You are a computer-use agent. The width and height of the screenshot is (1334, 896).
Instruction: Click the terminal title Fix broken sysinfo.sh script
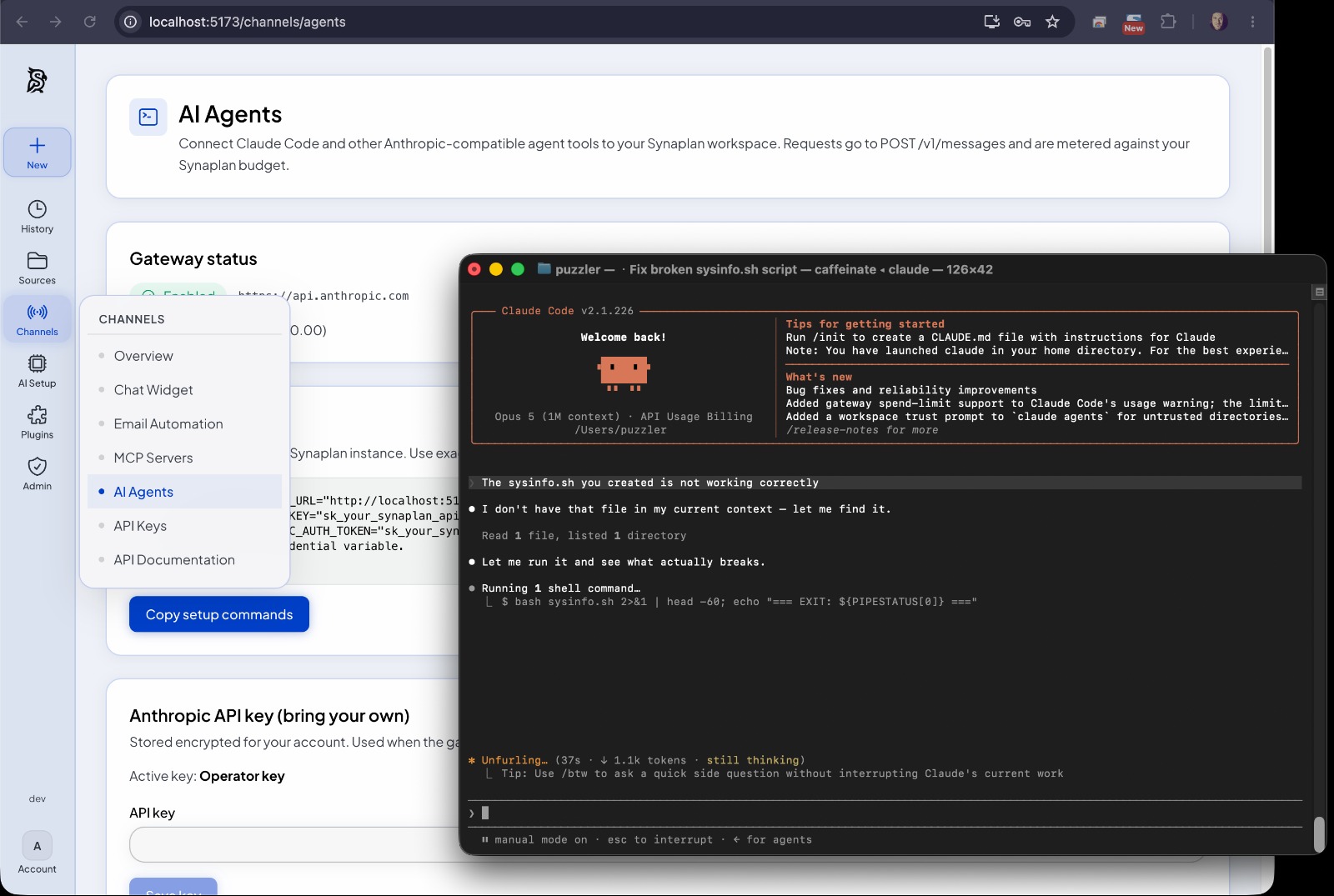point(713,269)
